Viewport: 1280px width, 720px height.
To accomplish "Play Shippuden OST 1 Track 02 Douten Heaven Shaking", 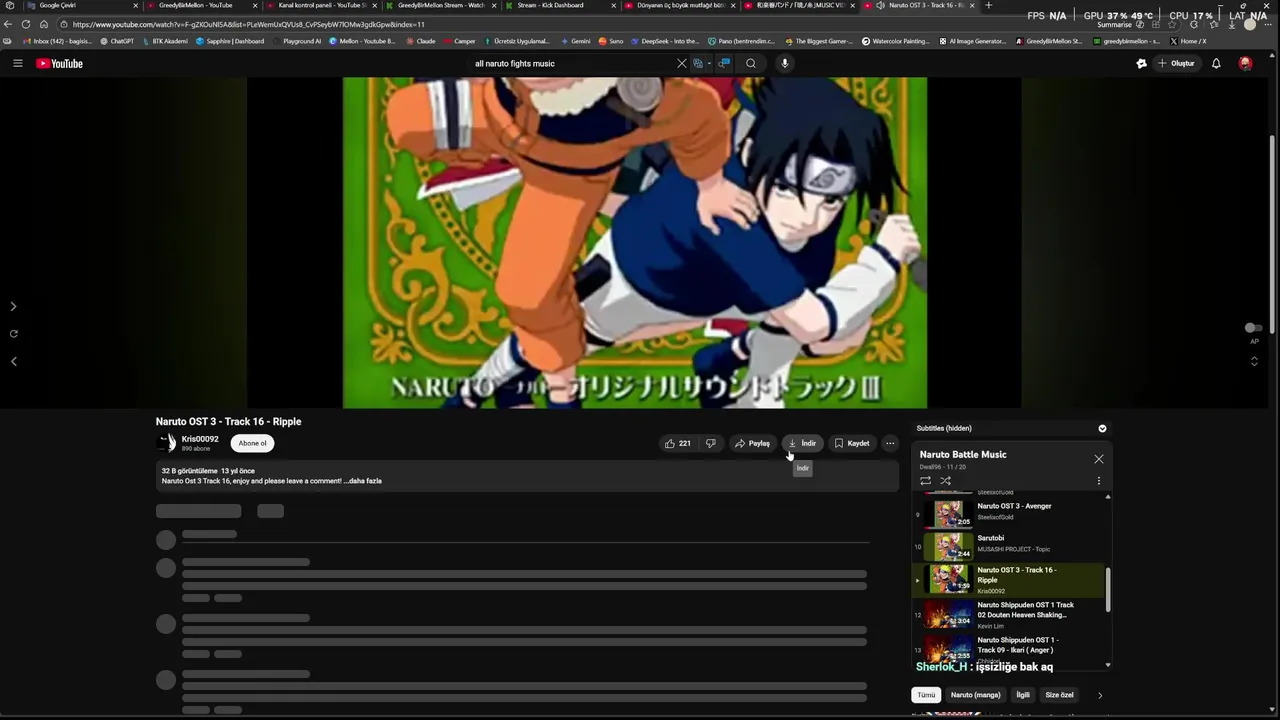I will click(x=1010, y=615).
